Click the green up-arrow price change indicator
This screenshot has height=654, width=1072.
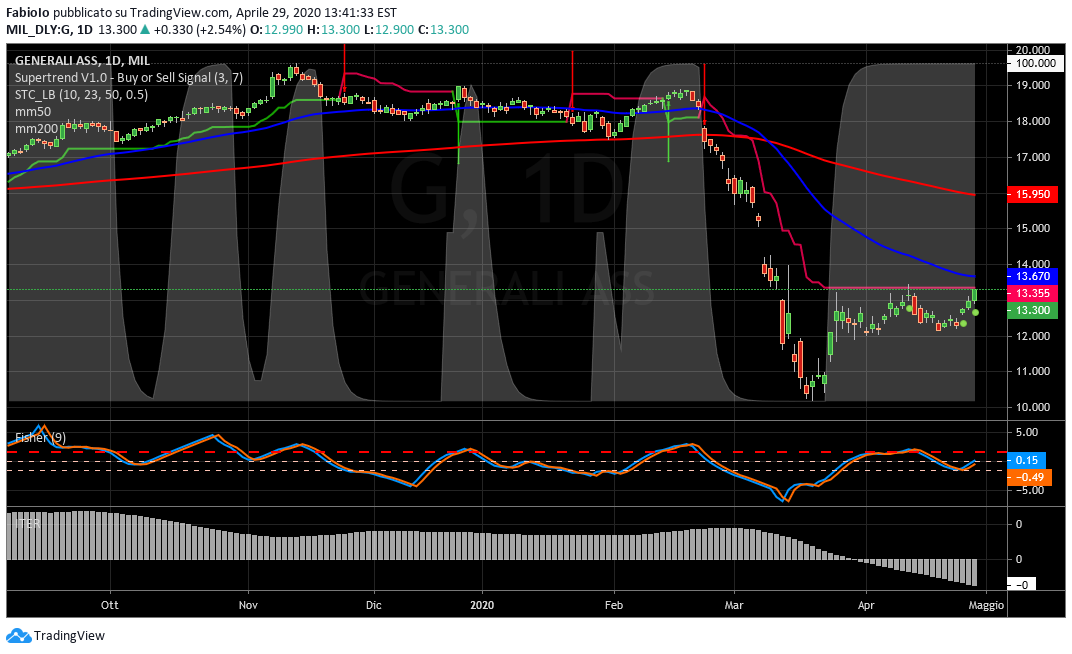(145, 30)
